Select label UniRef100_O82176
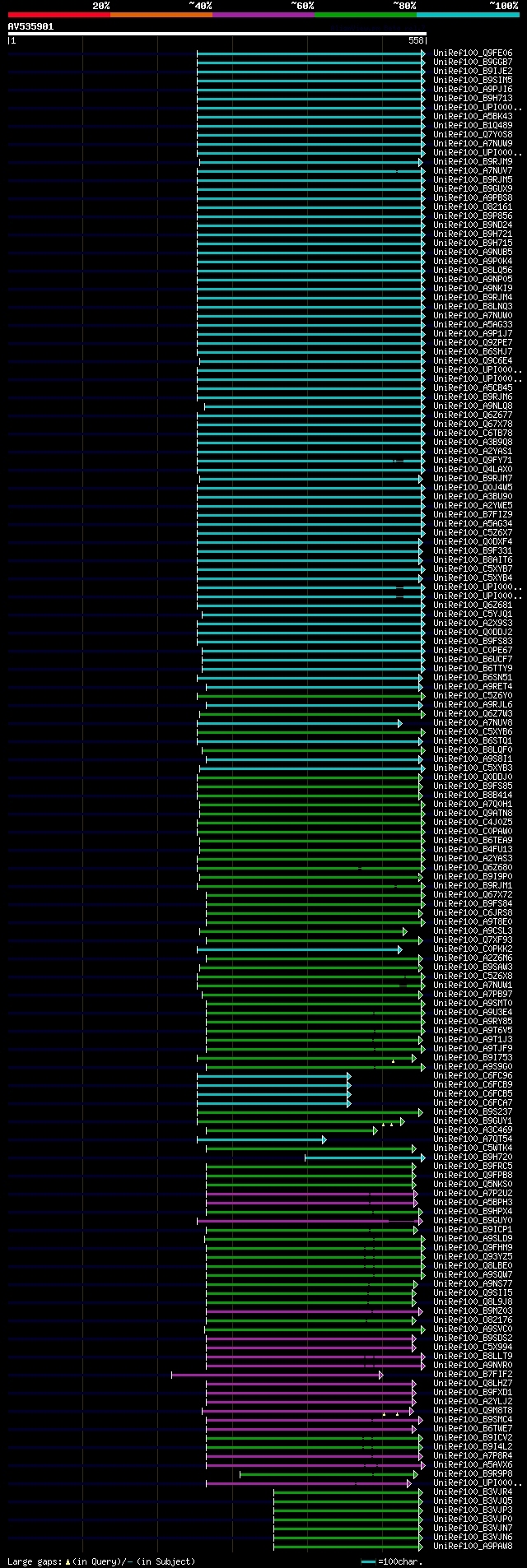This screenshot has height=1568, width=527. pos(473,1320)
